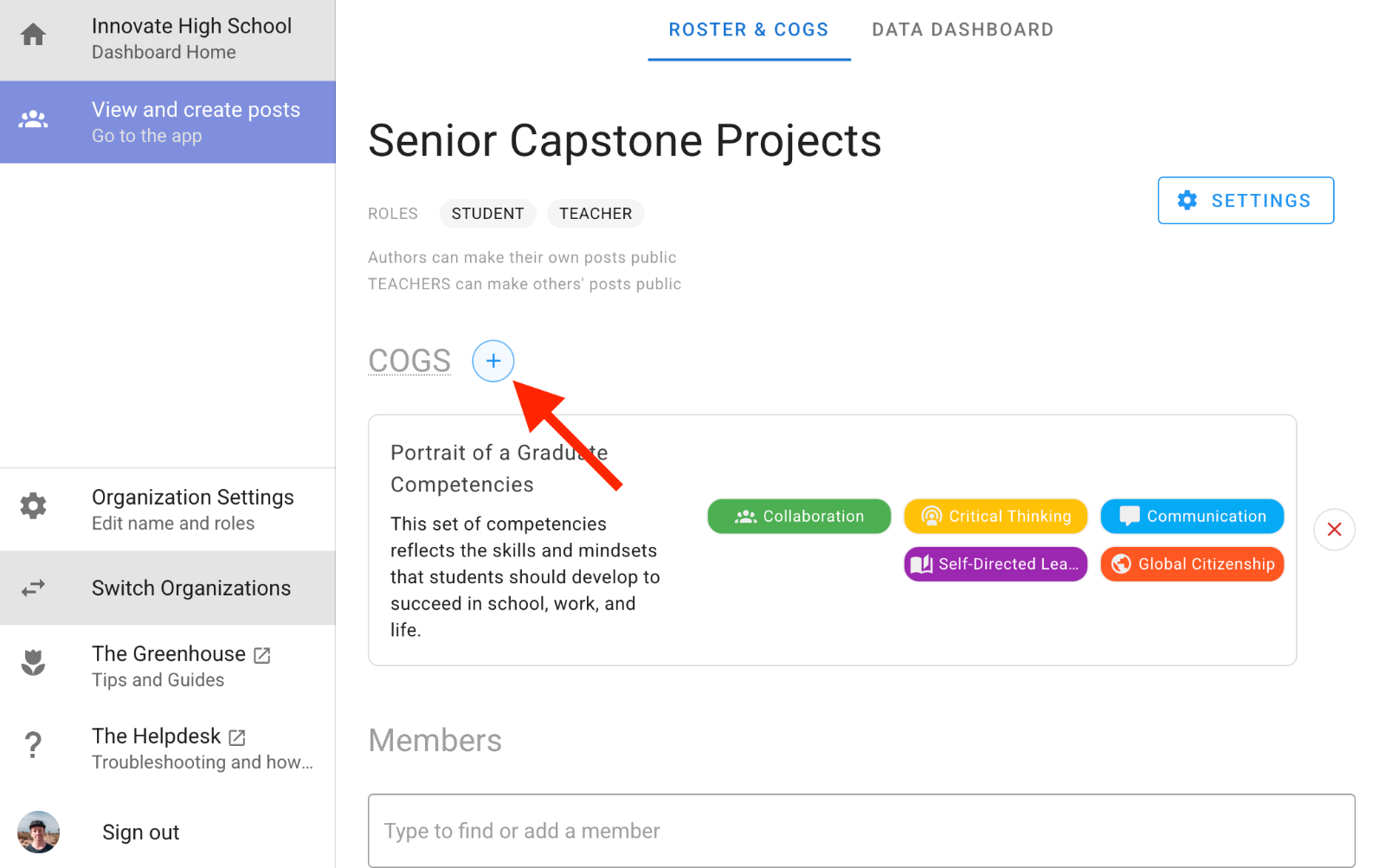Screen dimensions: 1385x868
Task: Click the Organization Settings gear icon
Action: point(33,506)
